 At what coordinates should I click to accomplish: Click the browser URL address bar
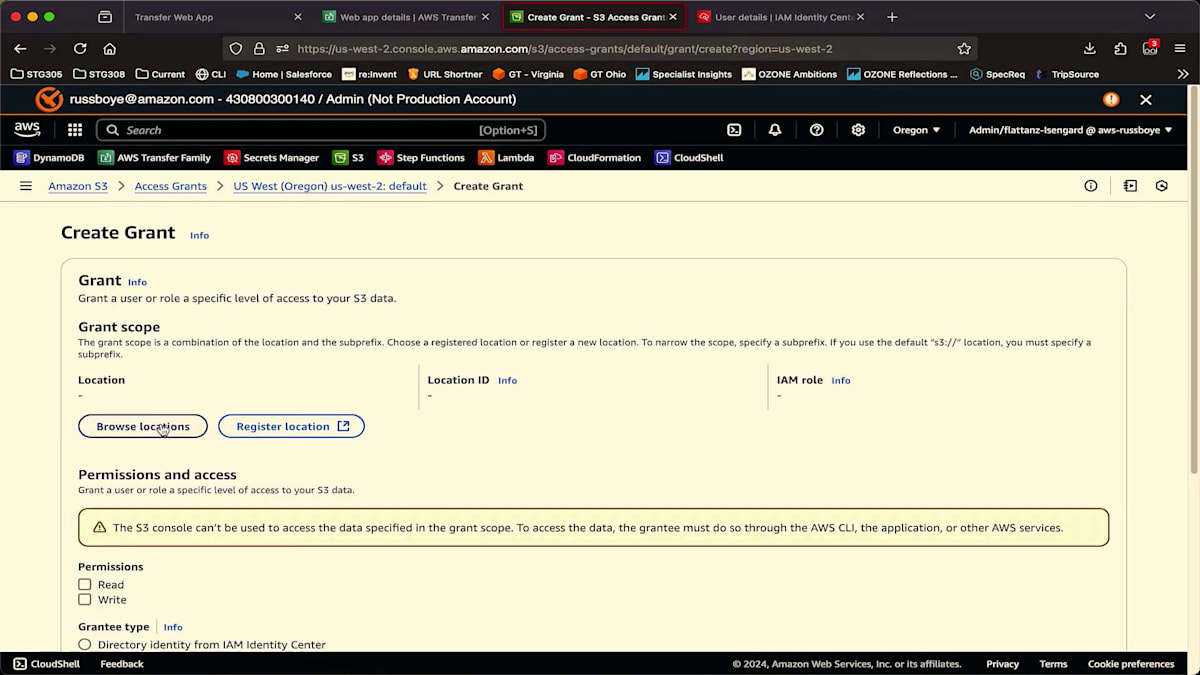600,48
